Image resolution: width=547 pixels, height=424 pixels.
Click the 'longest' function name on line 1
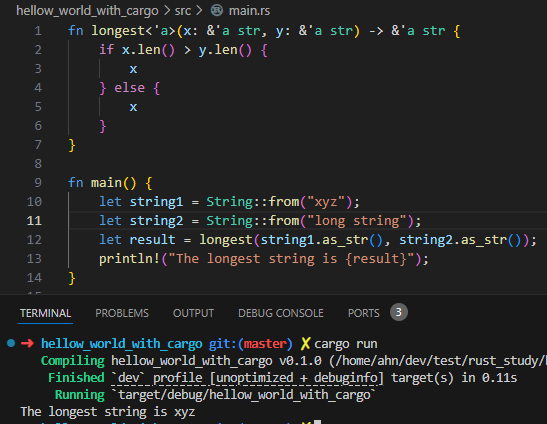pyautogui.click(x=118, y=31)
